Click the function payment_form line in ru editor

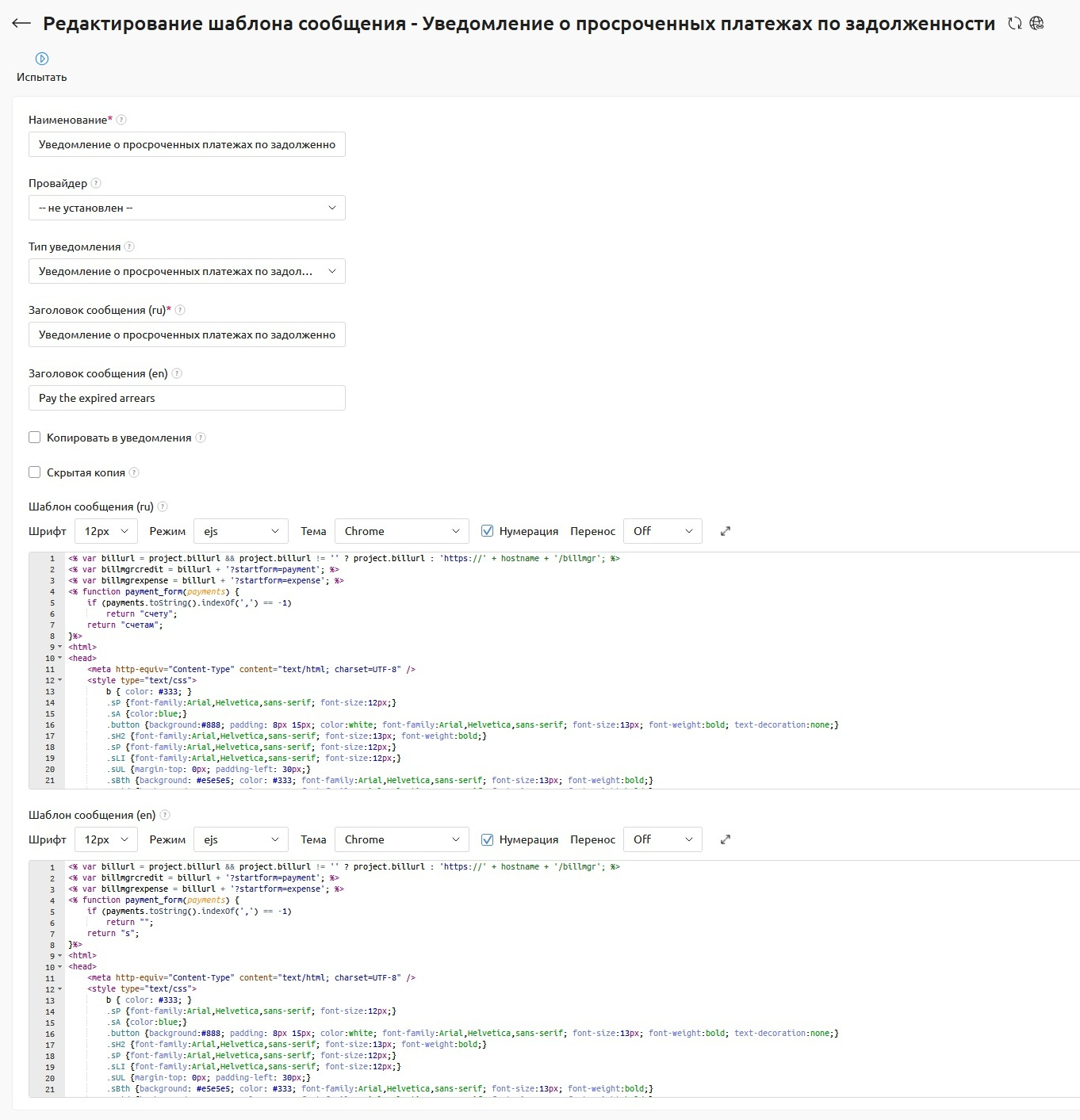tap(154, 591)
